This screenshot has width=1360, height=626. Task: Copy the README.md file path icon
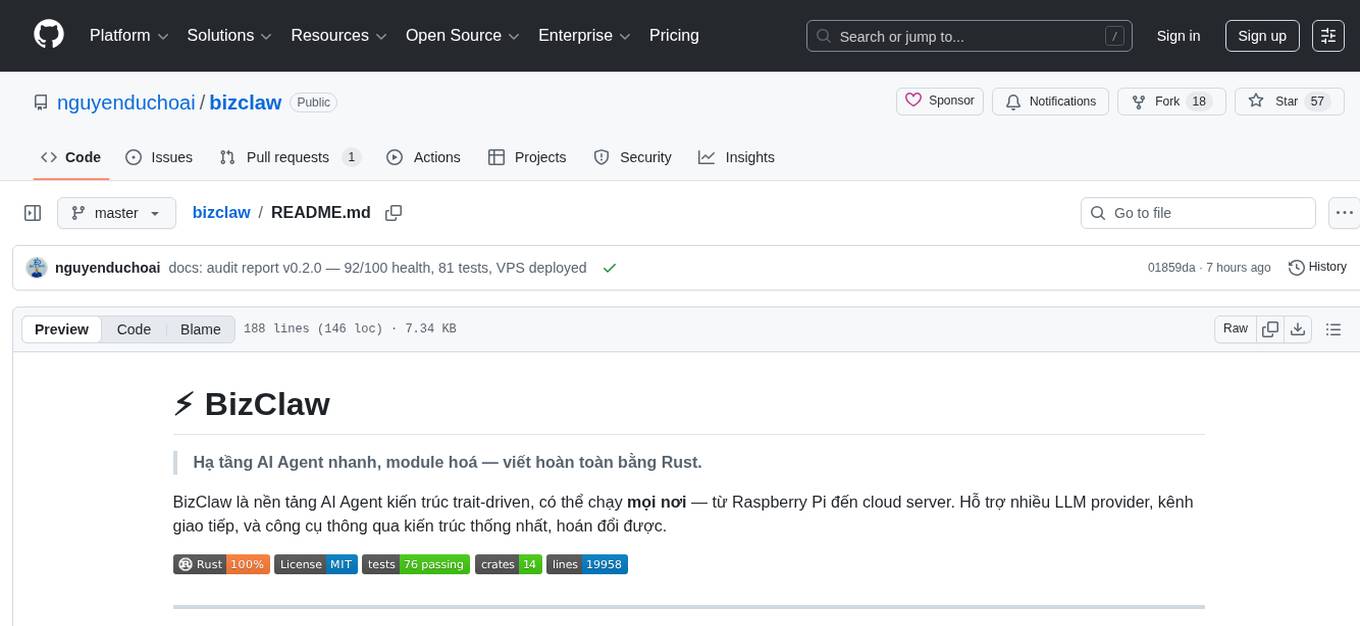[394, 212]
